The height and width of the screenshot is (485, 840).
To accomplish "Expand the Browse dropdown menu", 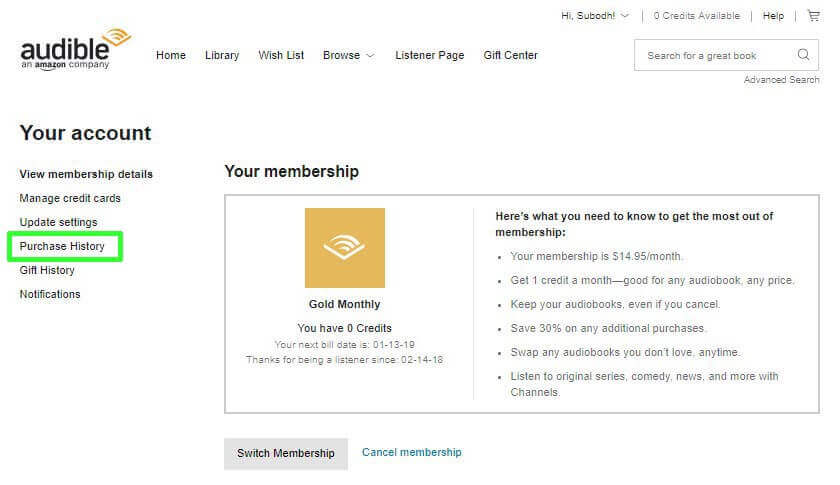I will pyautogui.click(x=348, y=55).
